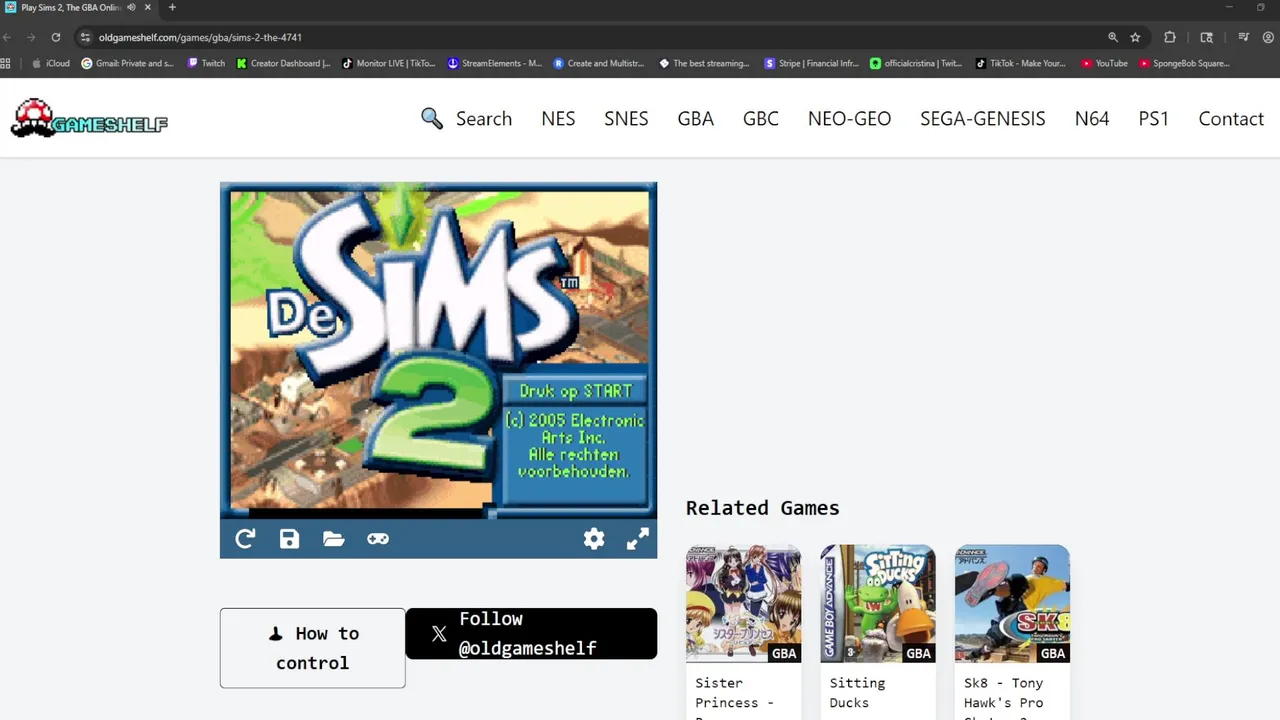Screen dimensions: 1280x720
Task: Click the Search magnifier icon
Action: pos(432,118)
